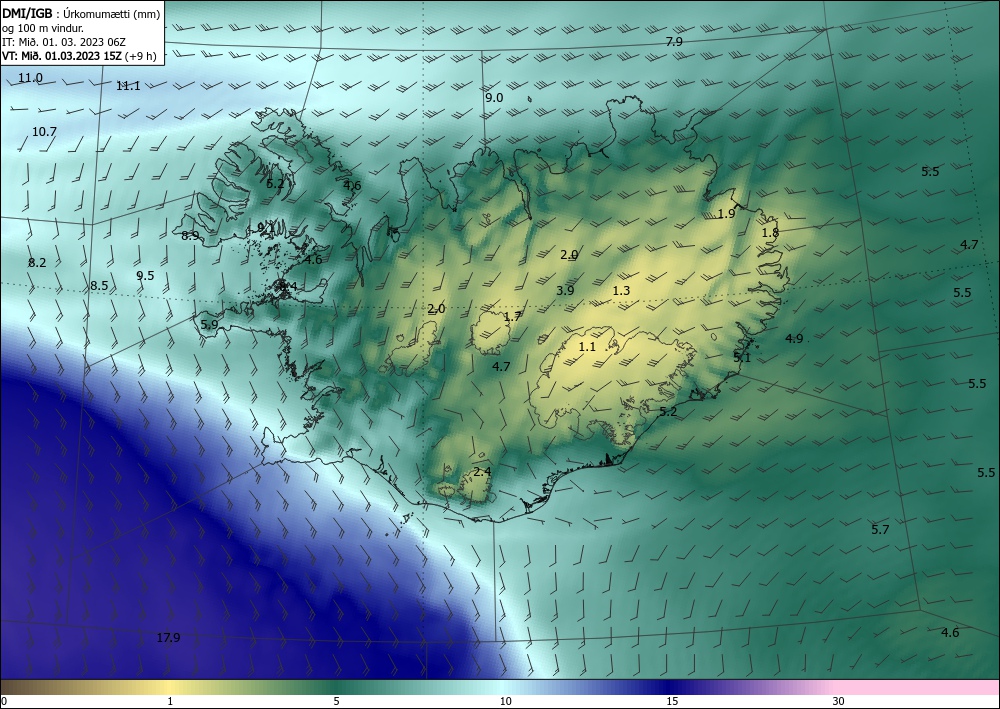Select the 4.9 value label
1000x709 pixels.
pos(794,339)
